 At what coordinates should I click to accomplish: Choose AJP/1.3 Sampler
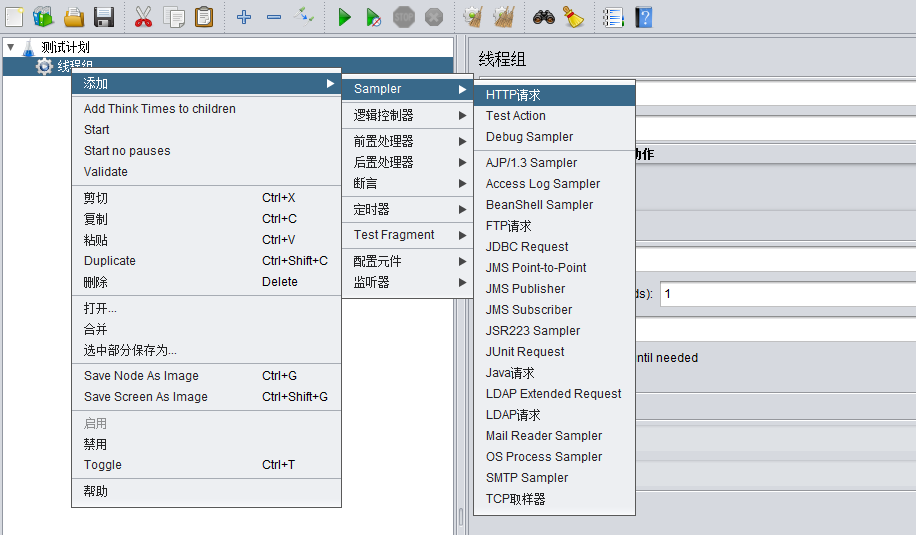(554, 162)
